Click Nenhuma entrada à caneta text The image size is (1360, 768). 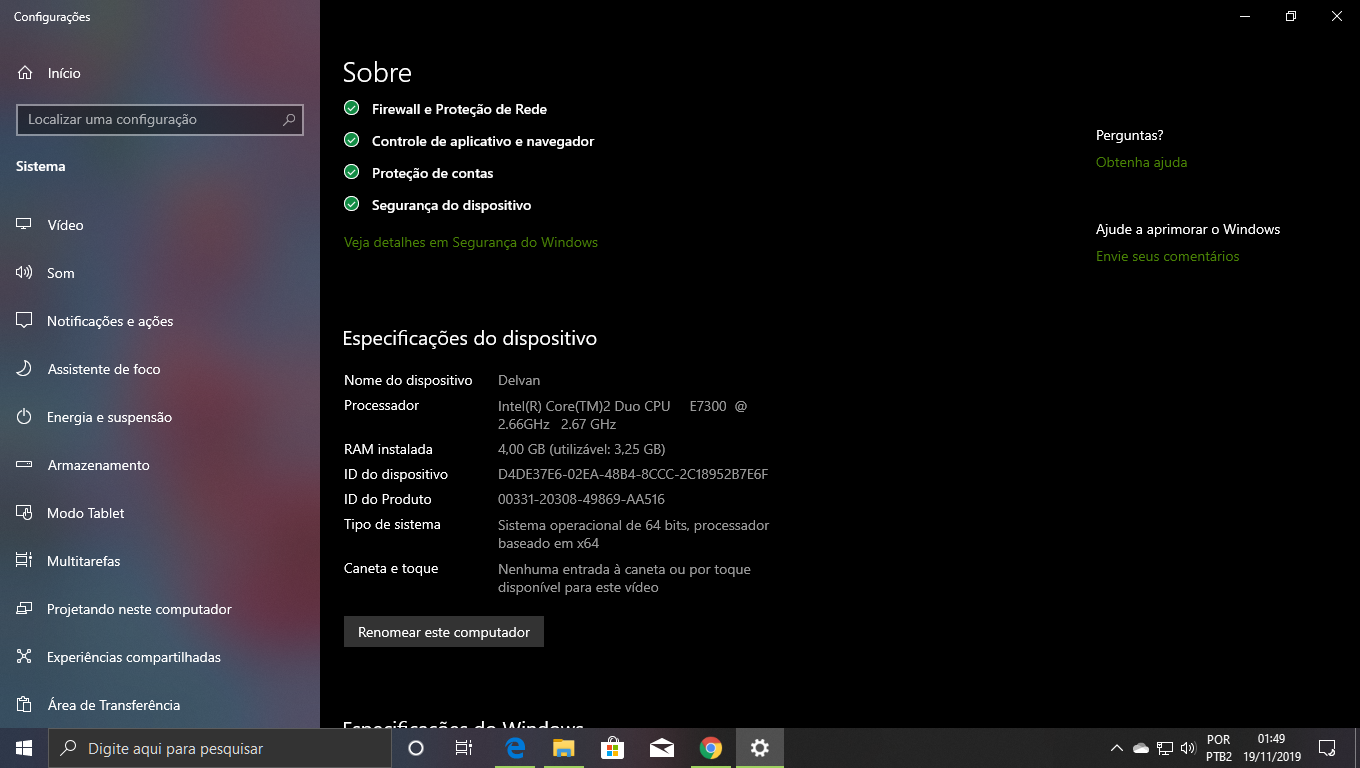pos(624,578)
